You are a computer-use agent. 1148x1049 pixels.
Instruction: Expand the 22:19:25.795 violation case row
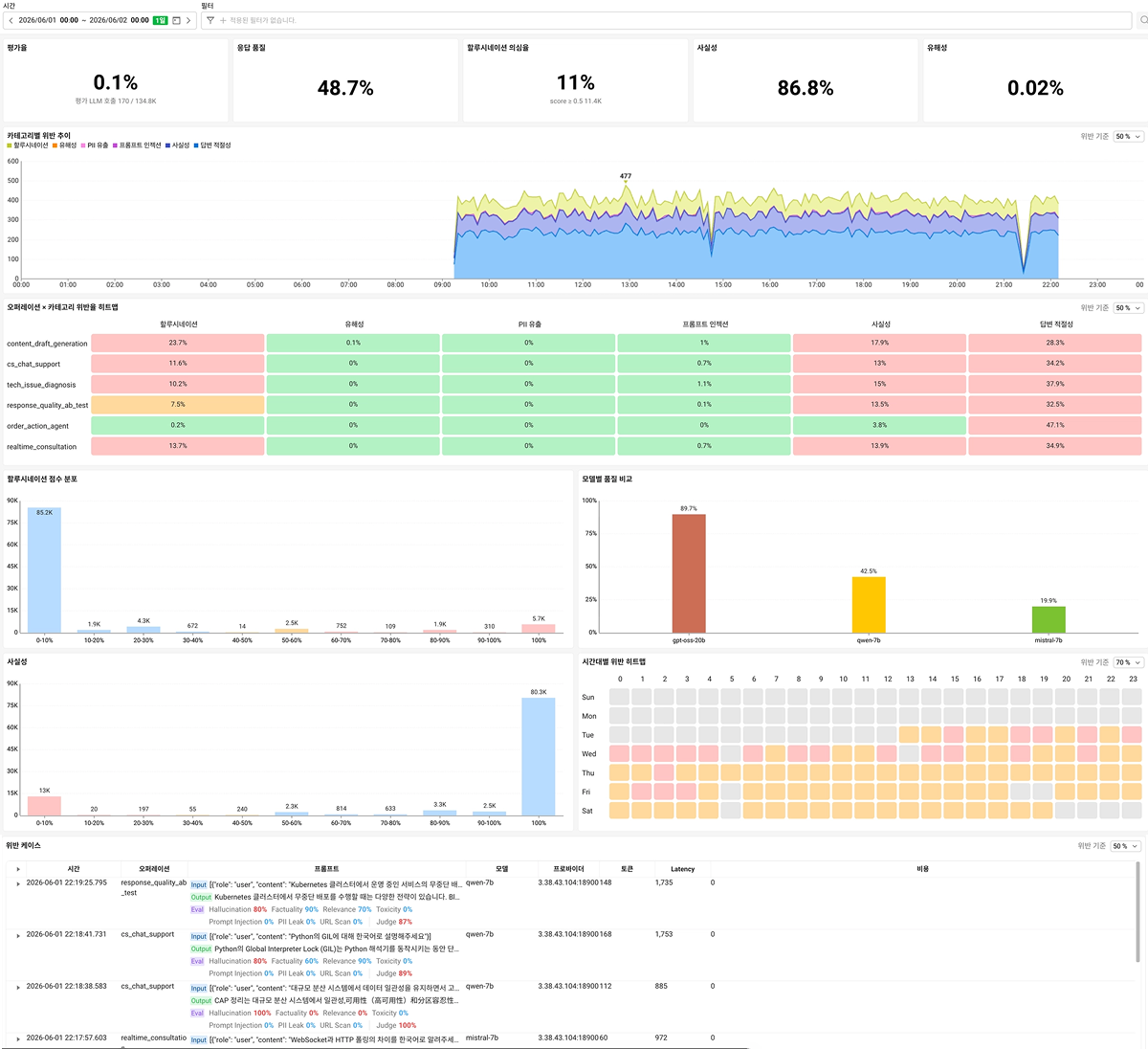(x=18, y=883)
